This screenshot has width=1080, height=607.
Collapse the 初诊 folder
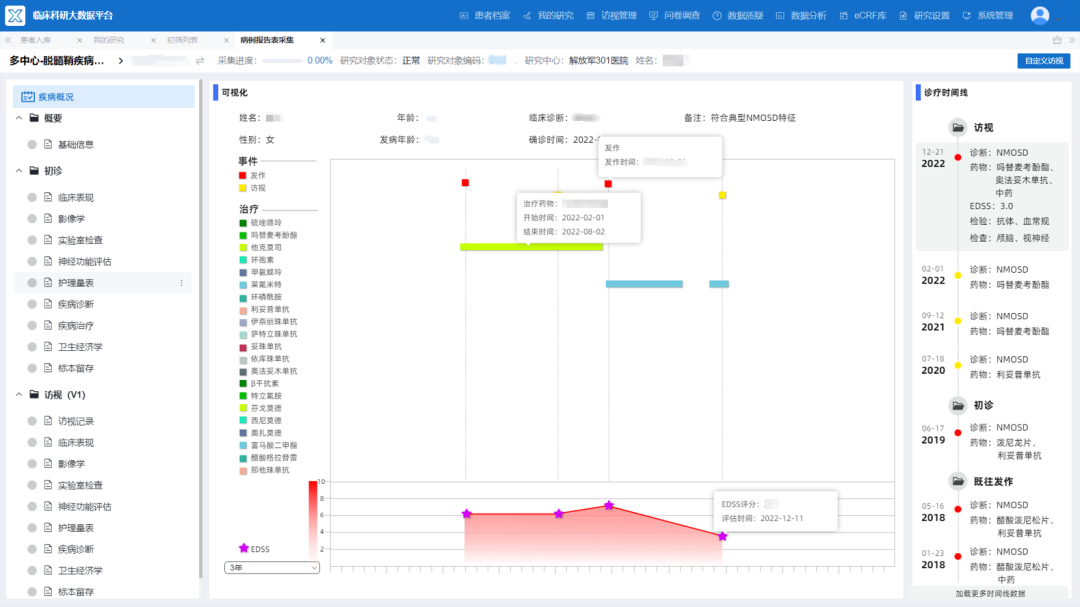pos(19,170)
